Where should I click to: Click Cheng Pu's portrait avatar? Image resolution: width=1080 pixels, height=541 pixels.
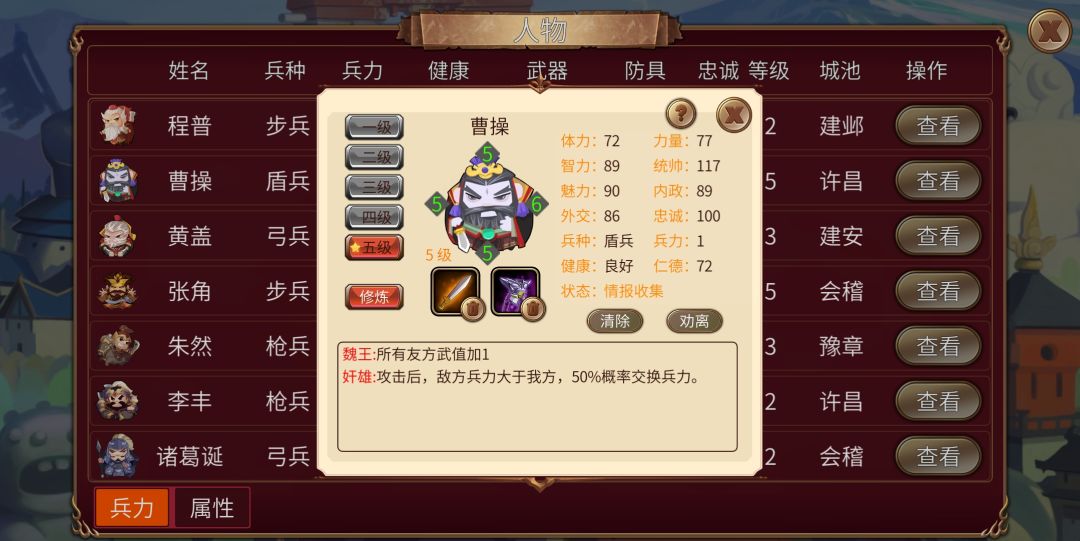pos(117,125)
